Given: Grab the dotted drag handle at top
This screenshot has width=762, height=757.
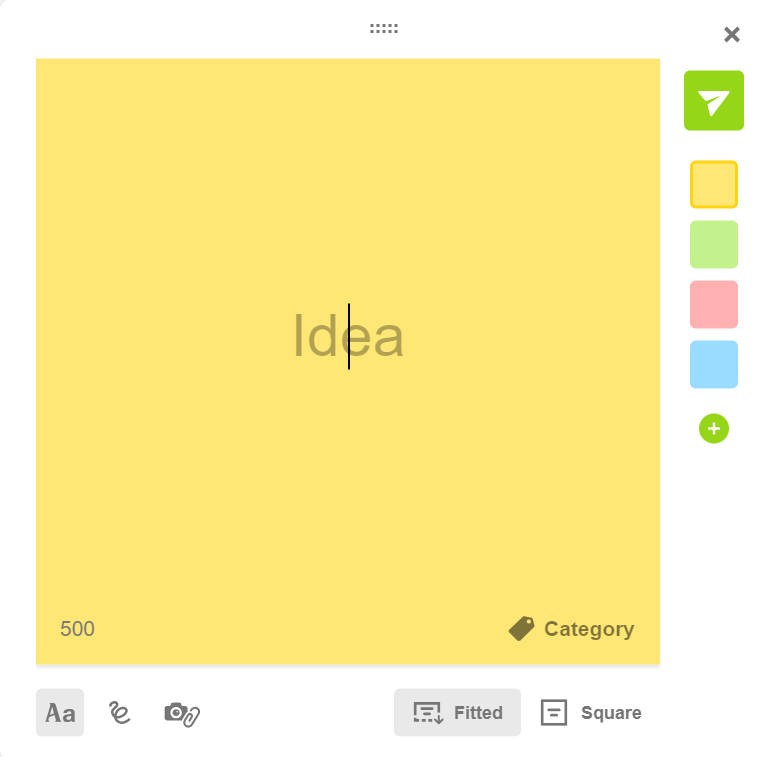Looking at the screenshot, I should tap(384, 29).
